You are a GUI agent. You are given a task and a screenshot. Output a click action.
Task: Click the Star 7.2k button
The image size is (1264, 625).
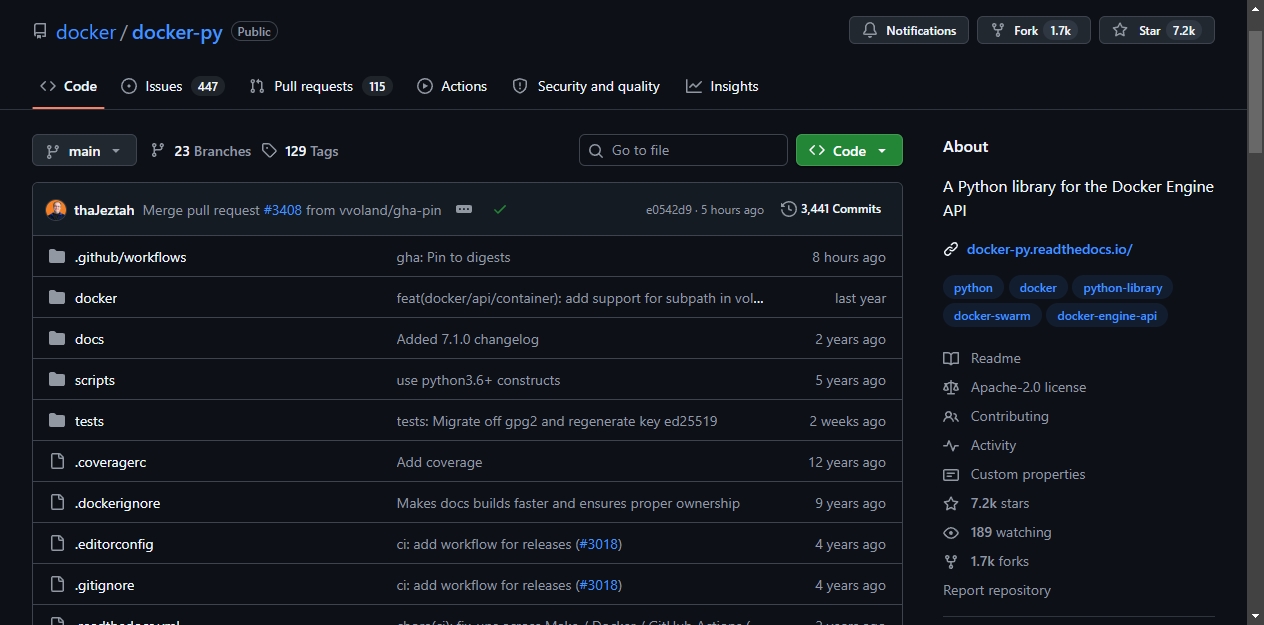(1157, 31)
